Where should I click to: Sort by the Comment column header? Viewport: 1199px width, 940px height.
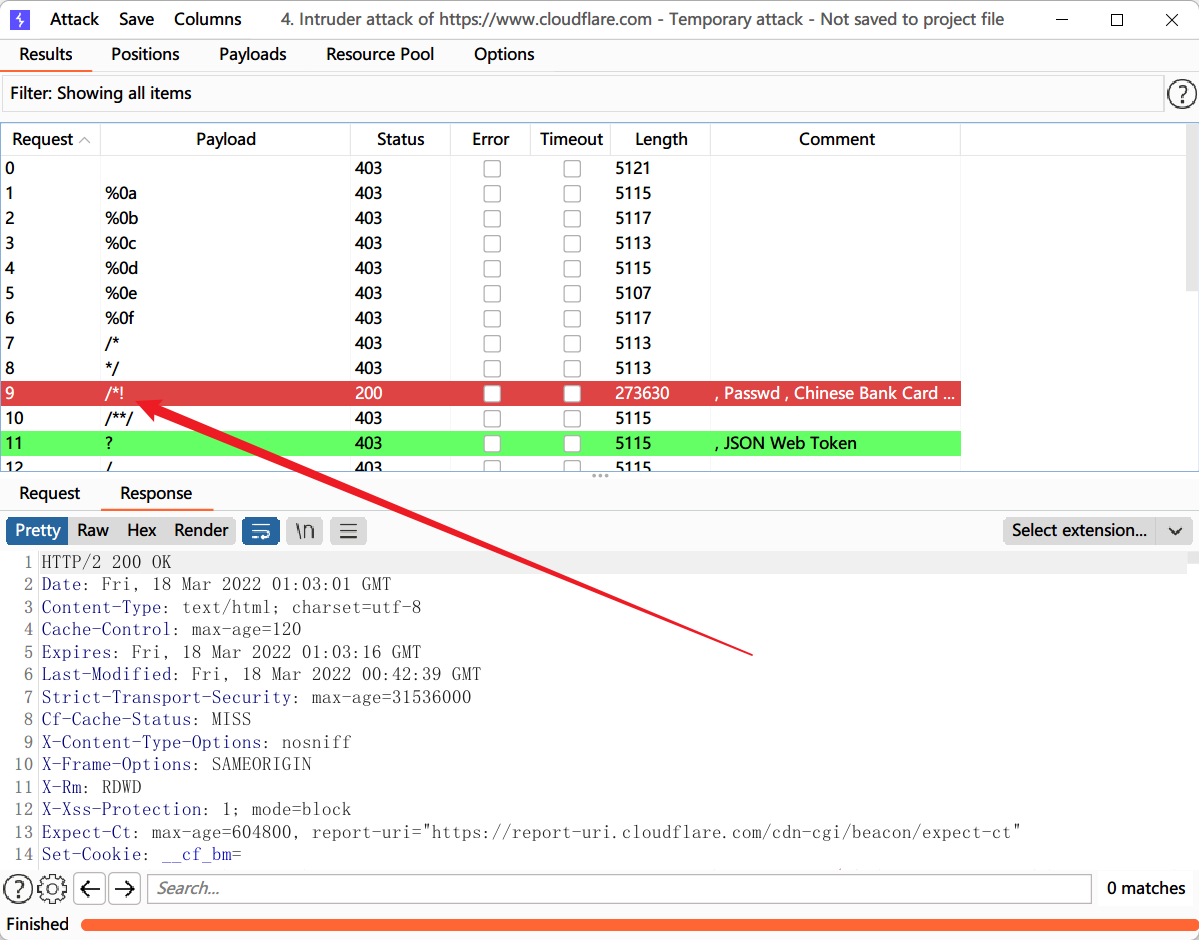pos(836,140)
